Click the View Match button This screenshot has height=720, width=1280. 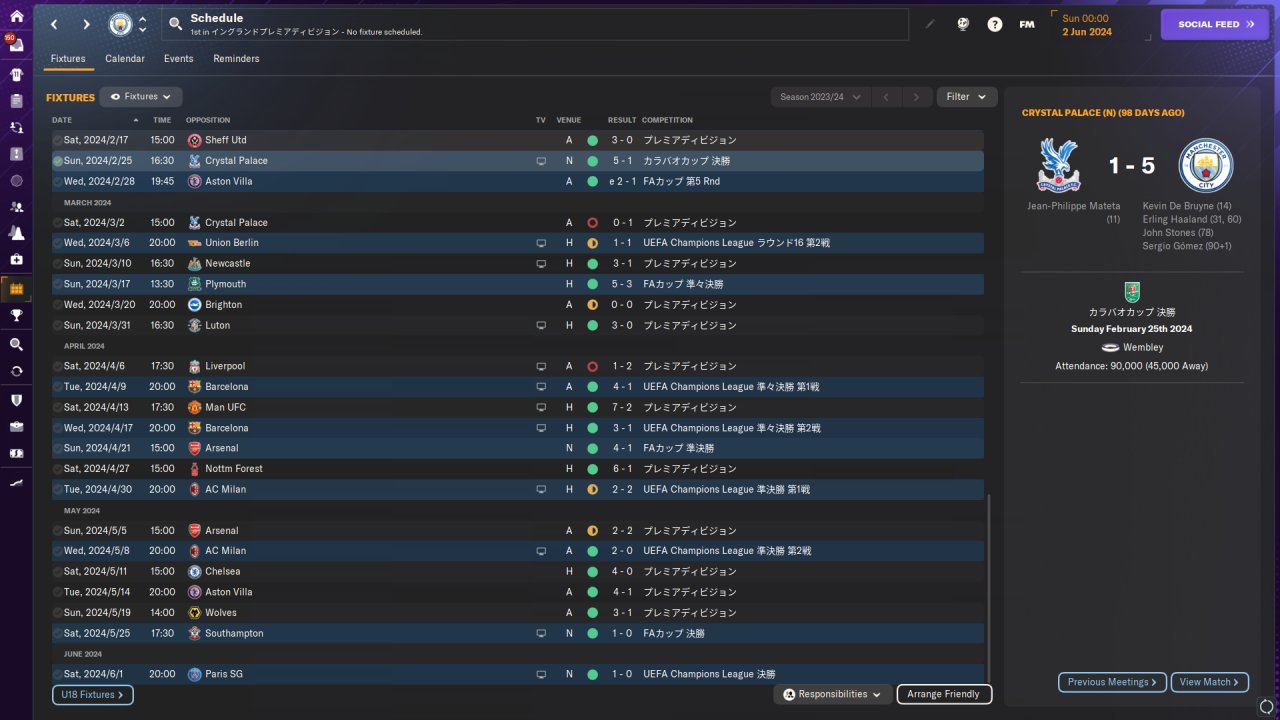1210,682
